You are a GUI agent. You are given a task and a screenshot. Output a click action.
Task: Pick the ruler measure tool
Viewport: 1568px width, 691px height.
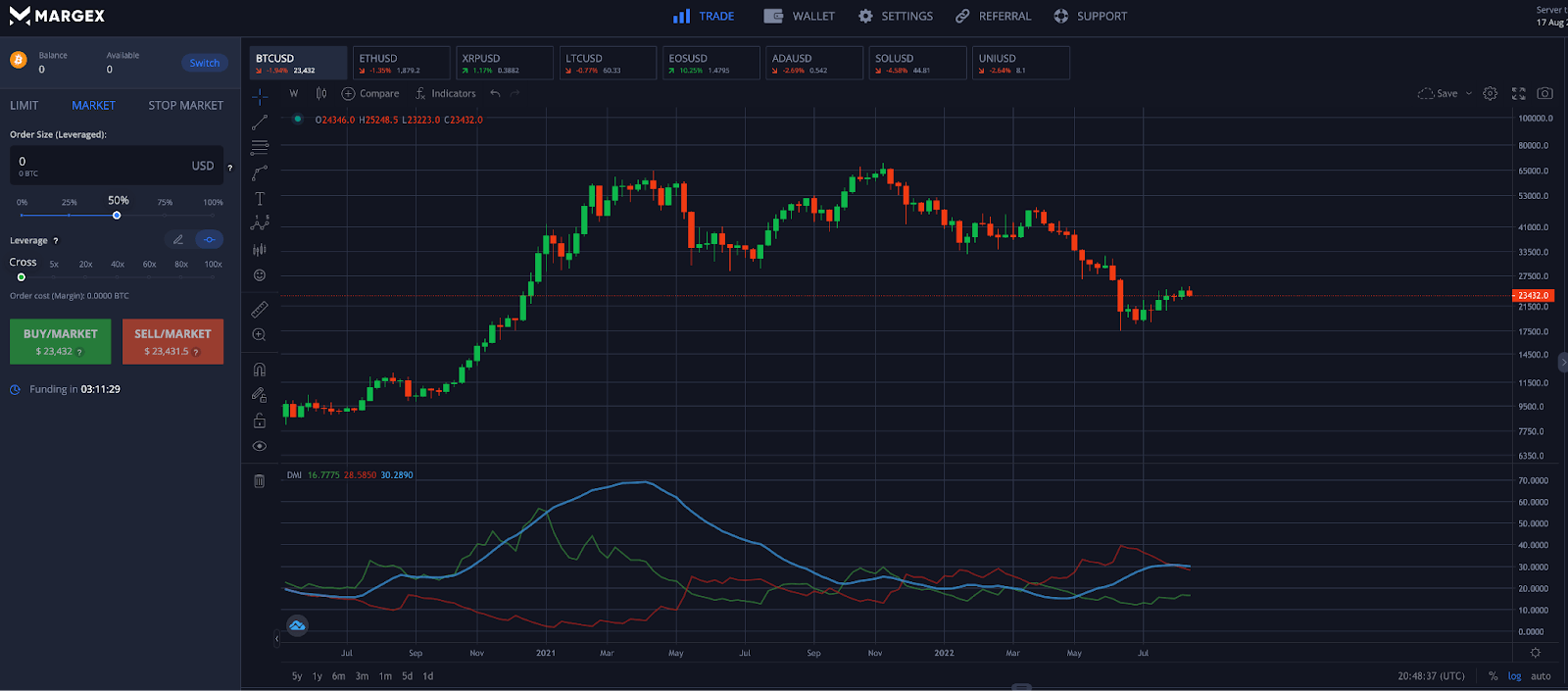[x=260, y=310]
